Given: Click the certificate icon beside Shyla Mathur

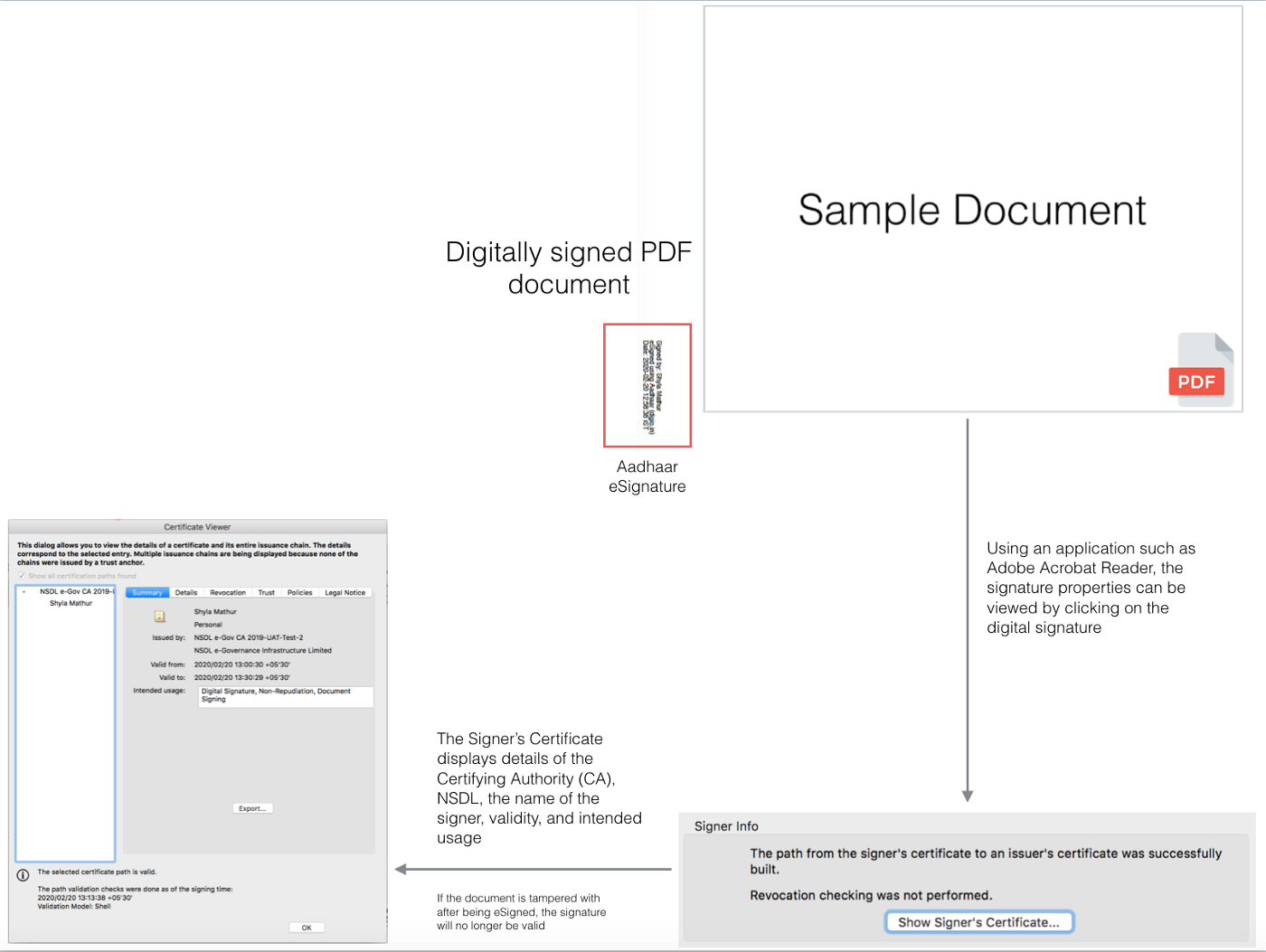Looking at the screenshot, I should click(160, 617).
